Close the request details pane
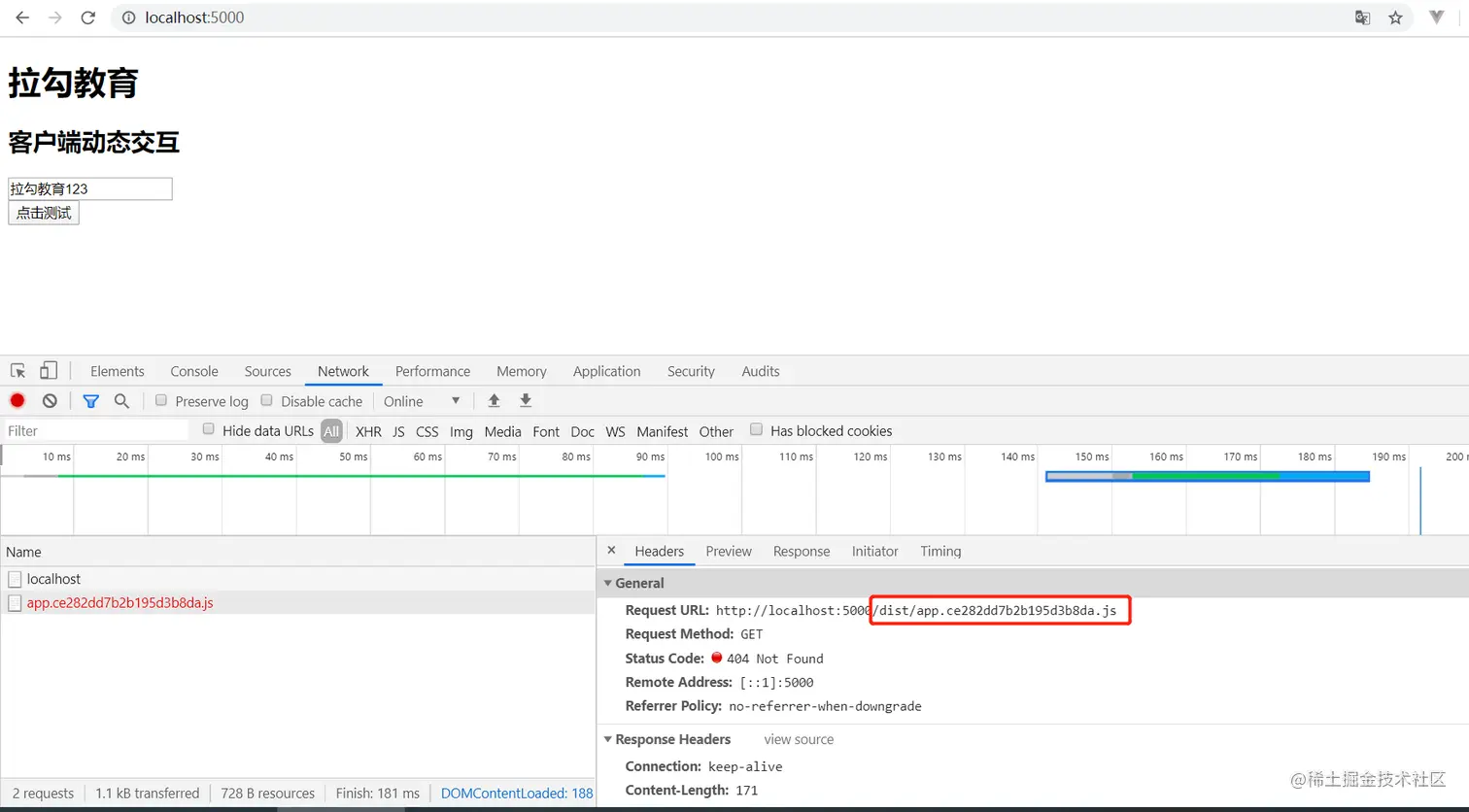1469x812 pixels. coord(611,550)
